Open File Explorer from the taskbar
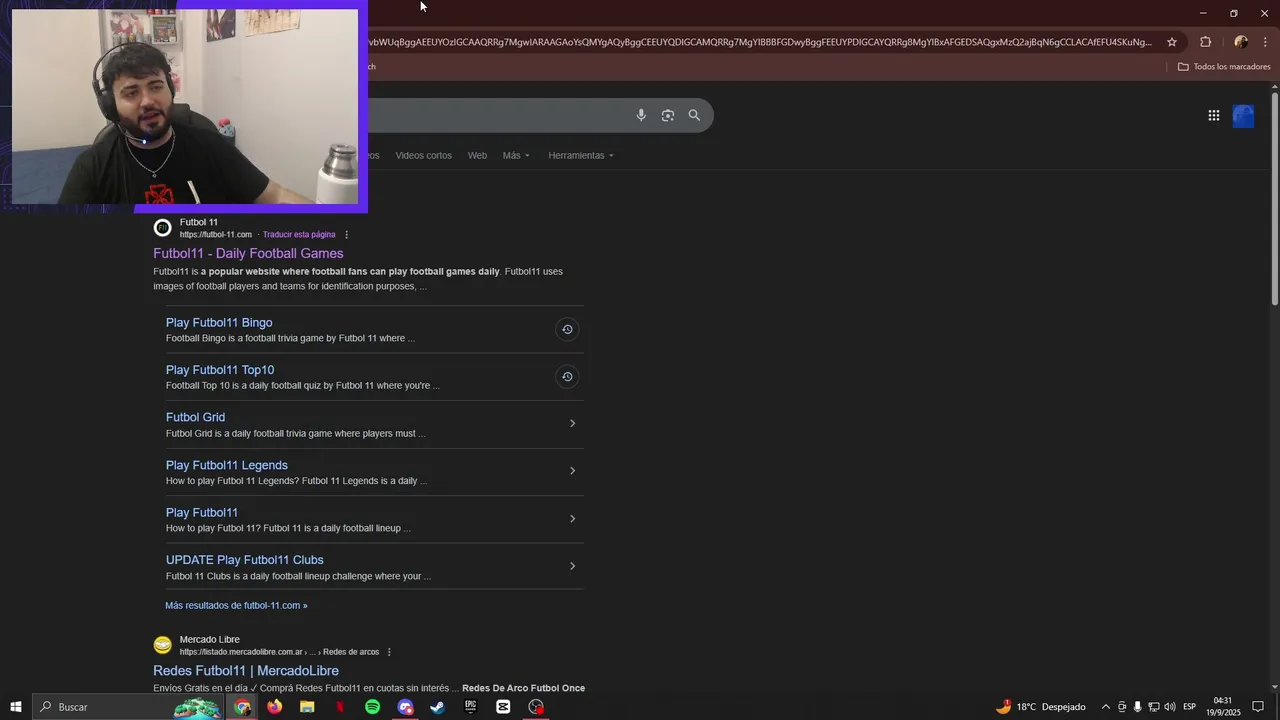The height and width of the screenshot is (720, 1280). coord(307,707)
